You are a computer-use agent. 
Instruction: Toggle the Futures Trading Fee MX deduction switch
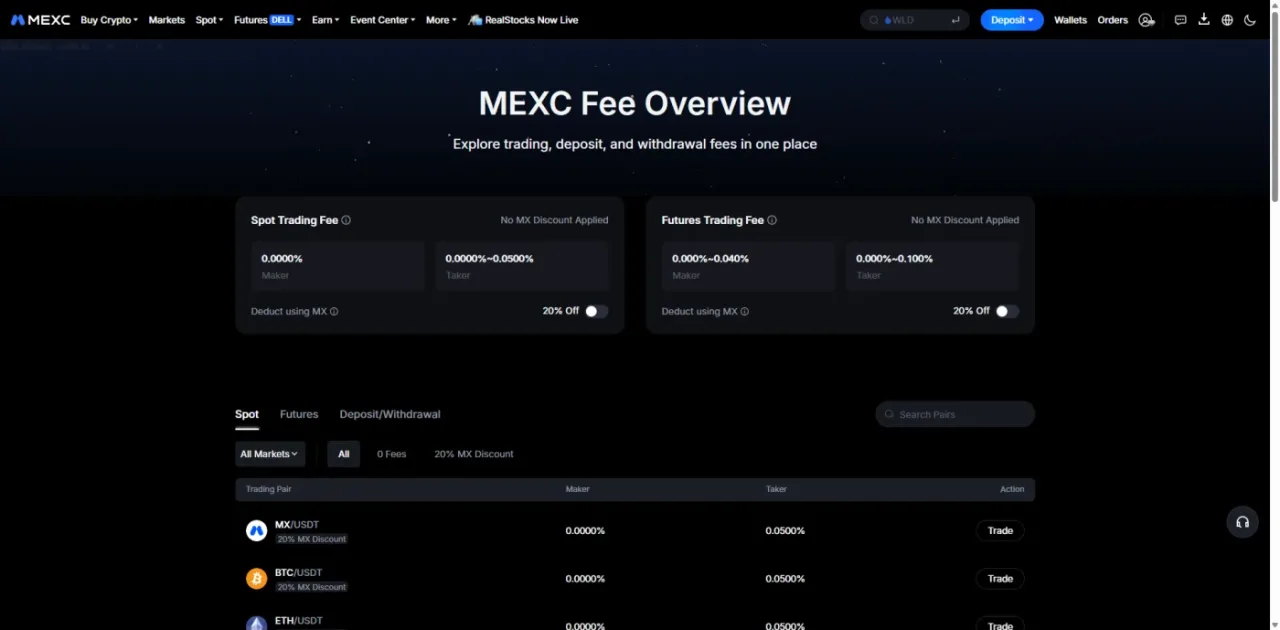click(1007, 311)
